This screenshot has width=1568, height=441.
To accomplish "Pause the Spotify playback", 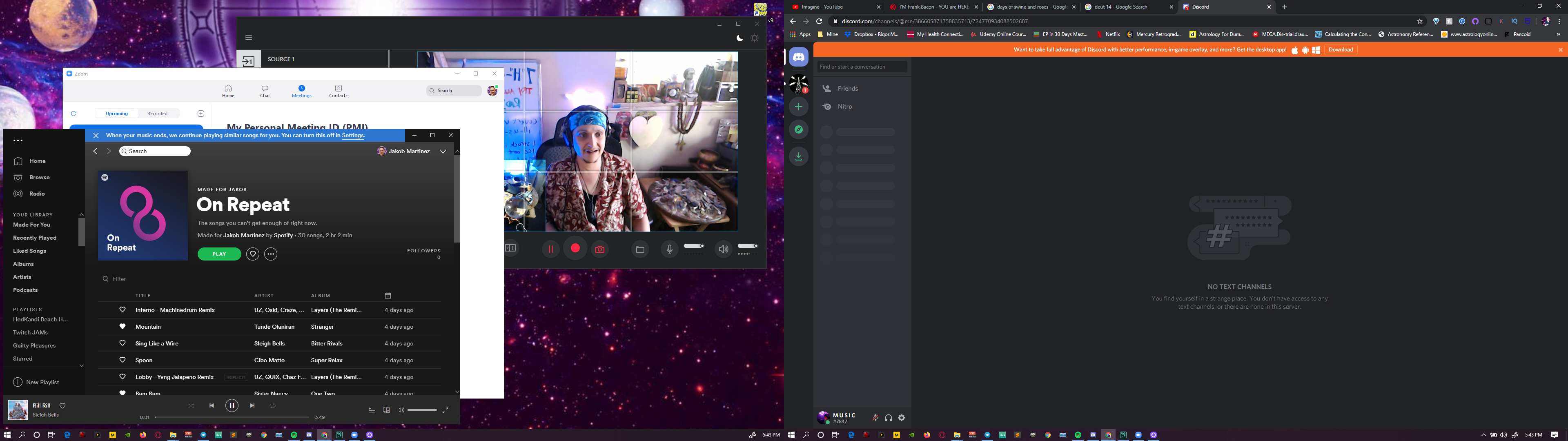I will click(x=232, y=405).
